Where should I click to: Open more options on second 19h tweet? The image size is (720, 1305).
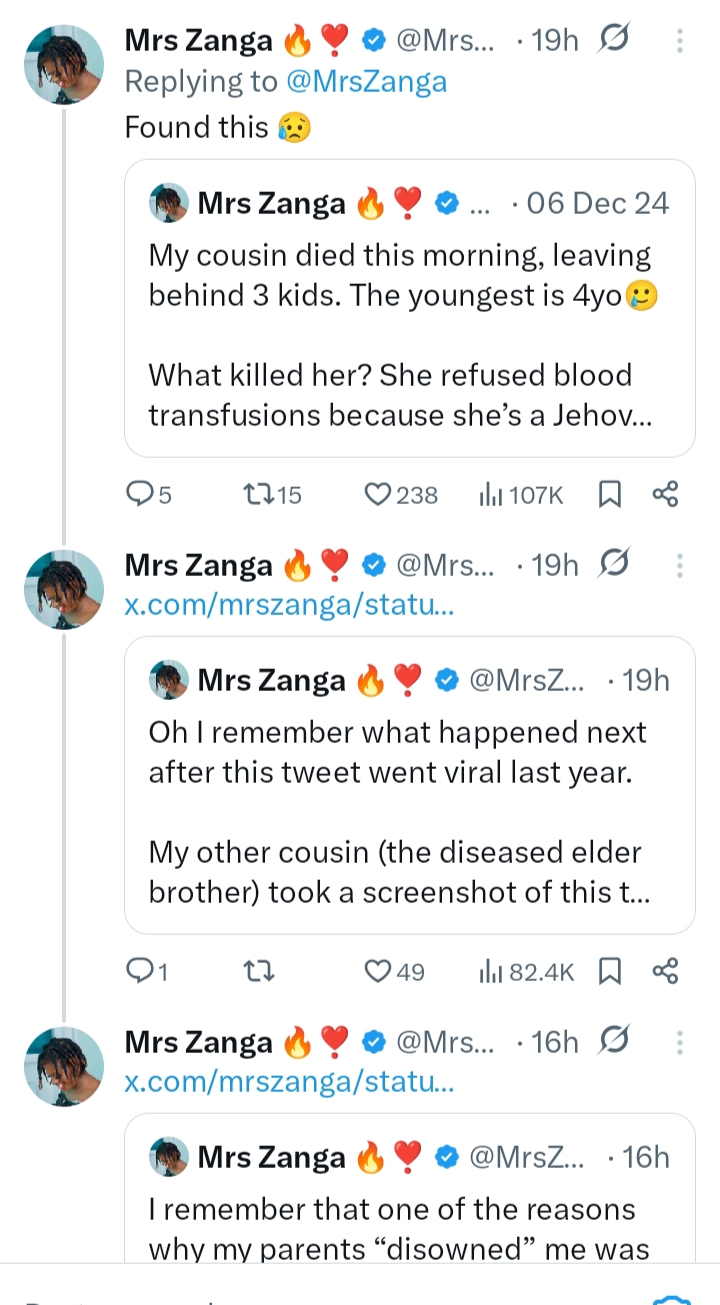tap(680, 566)
